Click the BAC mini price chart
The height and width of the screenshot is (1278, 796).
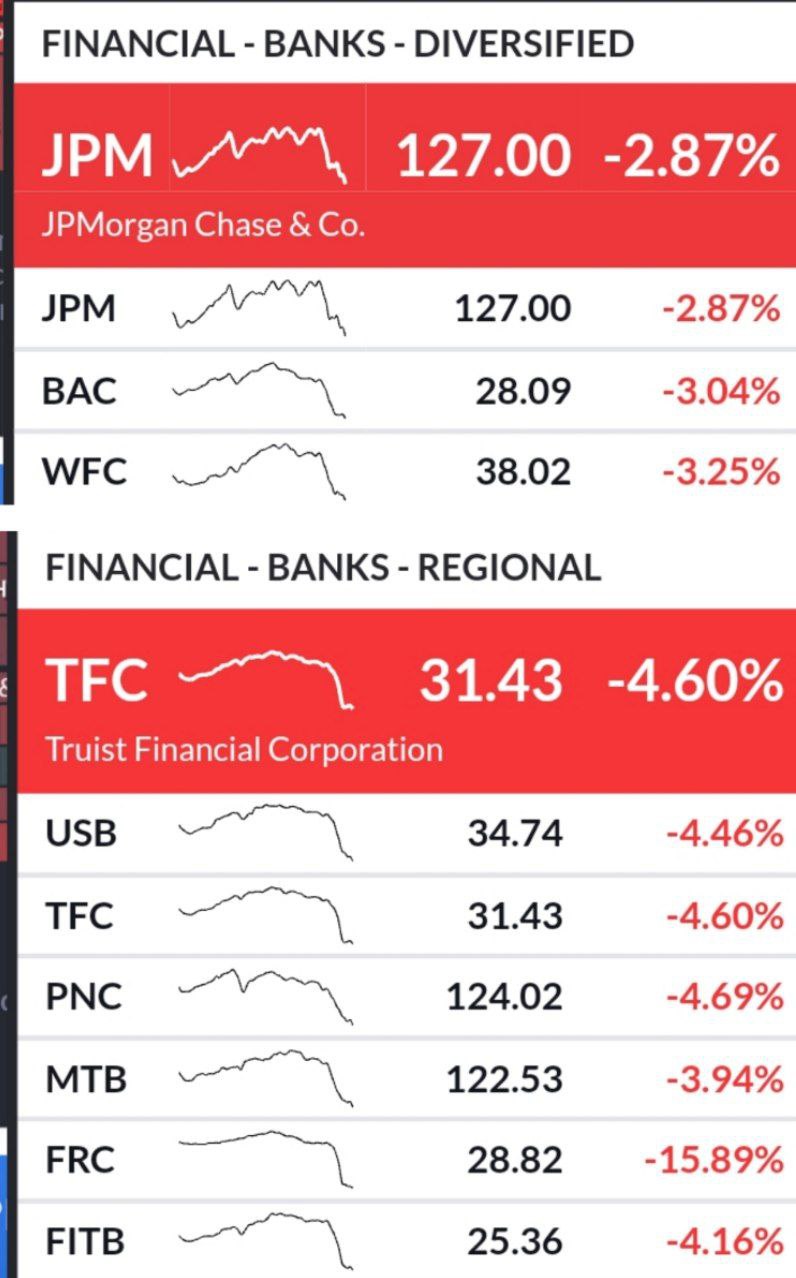pyautogui.click(x=259, y=388)
